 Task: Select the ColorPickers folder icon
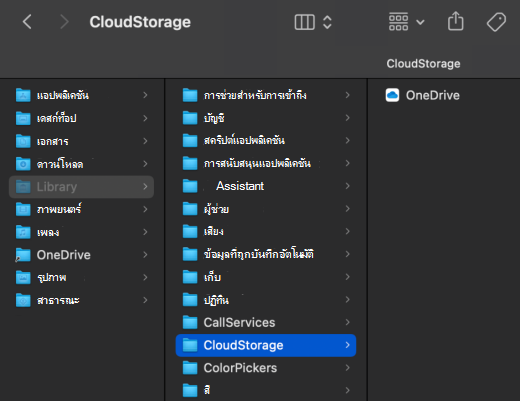coord(190,368)
